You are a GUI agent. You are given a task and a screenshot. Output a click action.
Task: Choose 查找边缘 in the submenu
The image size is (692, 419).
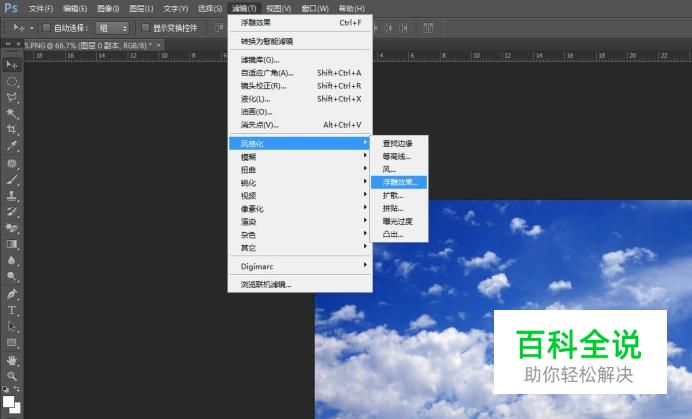pos(399,143)
